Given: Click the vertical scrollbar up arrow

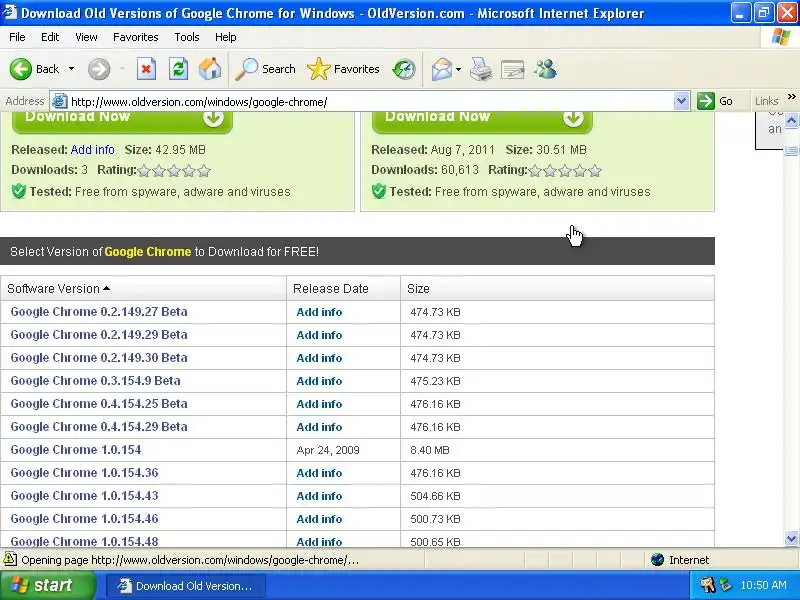Looking at the screenshot, I should point(791,121).
